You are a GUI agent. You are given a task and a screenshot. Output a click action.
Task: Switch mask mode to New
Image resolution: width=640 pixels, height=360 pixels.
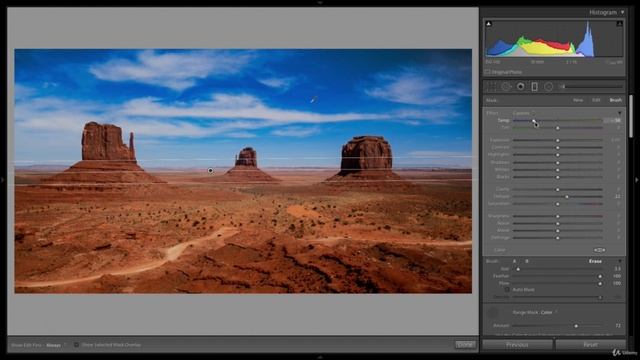[x=578, y=100]
